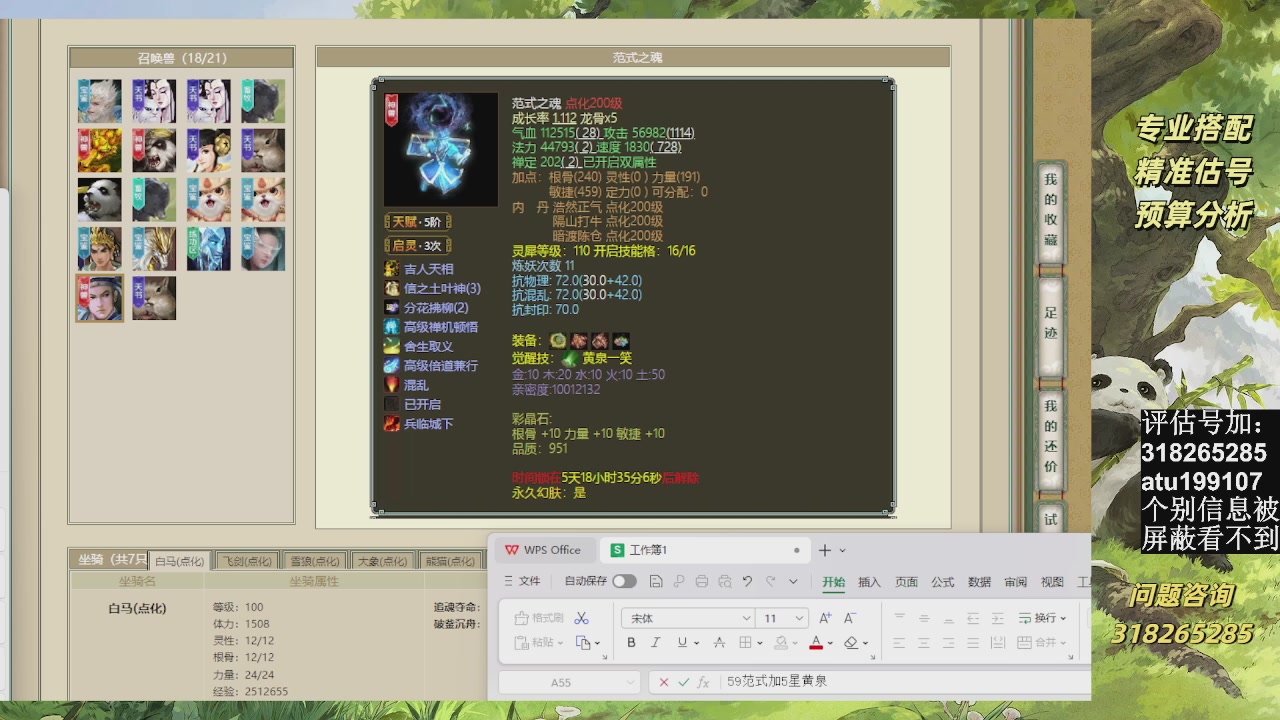This screenshot has width=1280, height=720.
Task: Click the Redo arrow in WPS
Action: click(770, 581)
